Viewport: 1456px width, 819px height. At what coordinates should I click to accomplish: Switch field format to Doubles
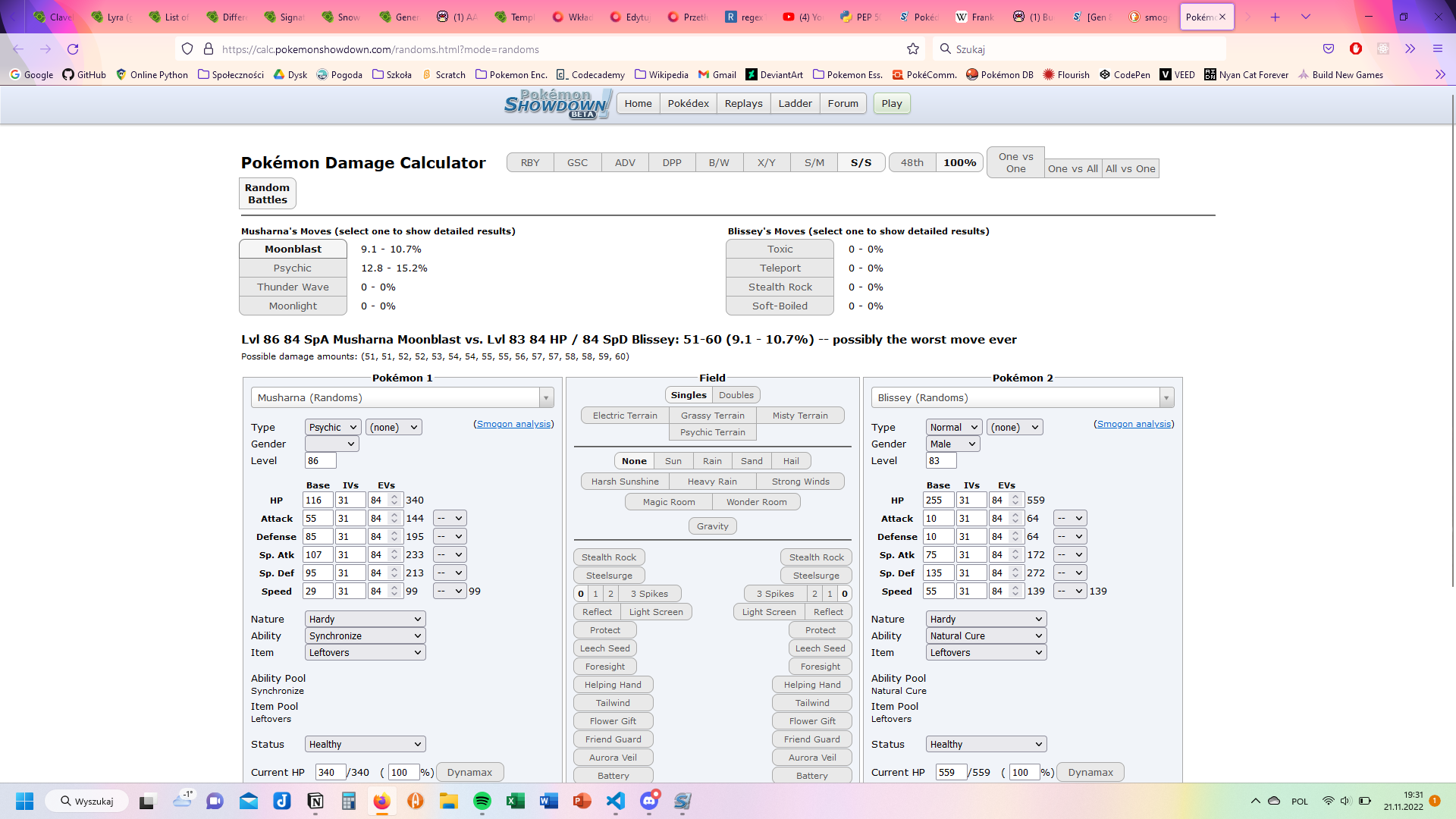(x=736, y=395)
